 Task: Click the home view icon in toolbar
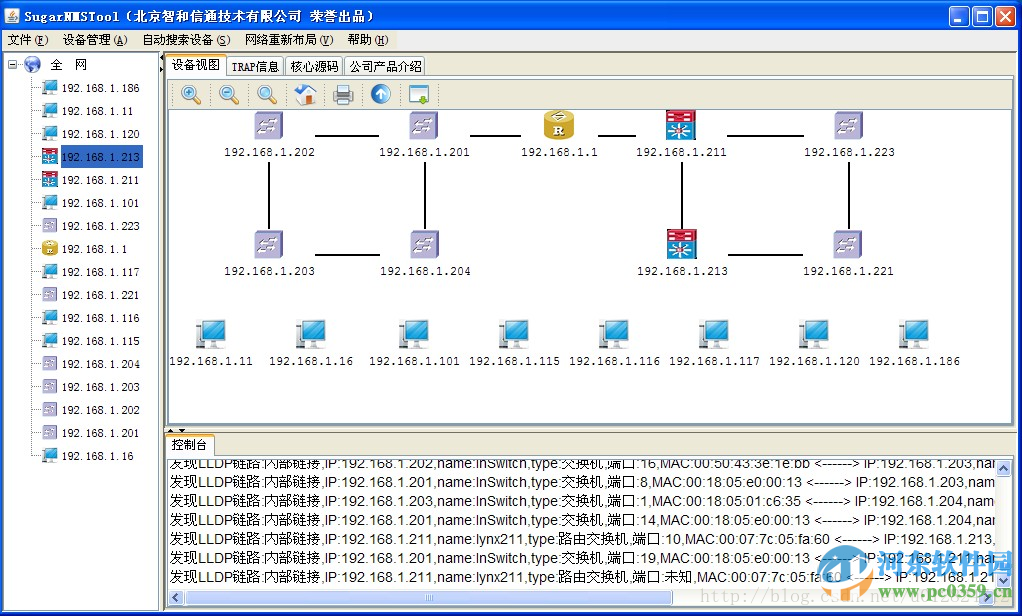307,94
